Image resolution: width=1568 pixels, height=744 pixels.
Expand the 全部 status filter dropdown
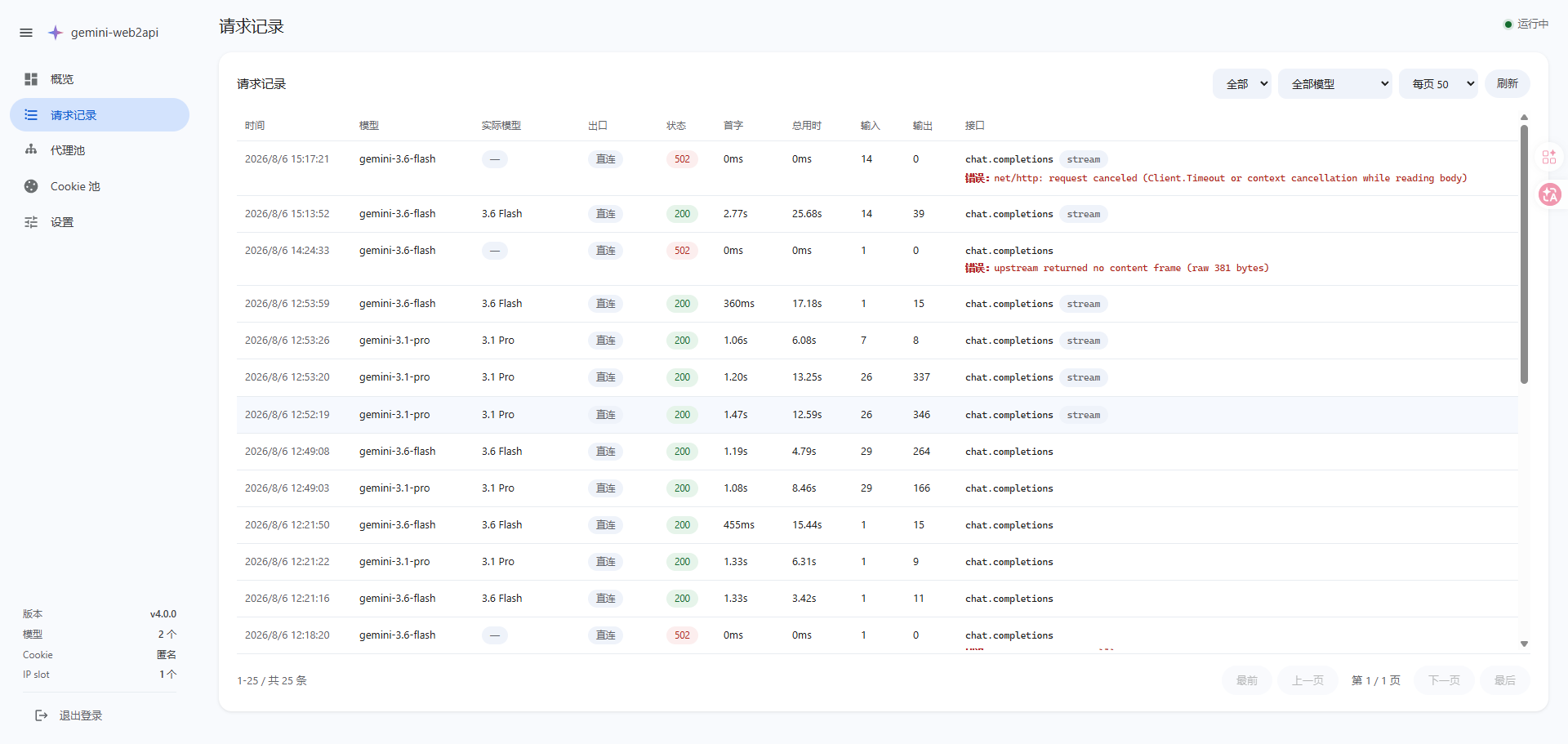click(x=1242, y=84)
